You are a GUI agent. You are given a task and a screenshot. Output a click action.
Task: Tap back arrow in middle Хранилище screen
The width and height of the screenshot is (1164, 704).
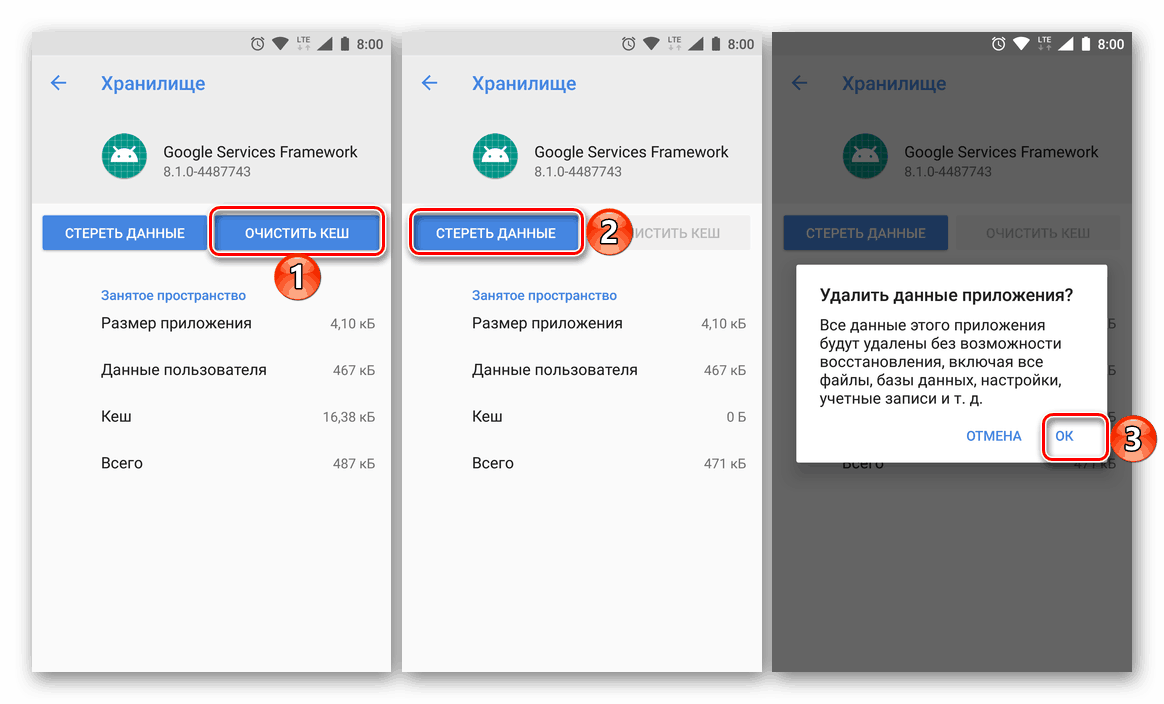(x=430, y=83)
